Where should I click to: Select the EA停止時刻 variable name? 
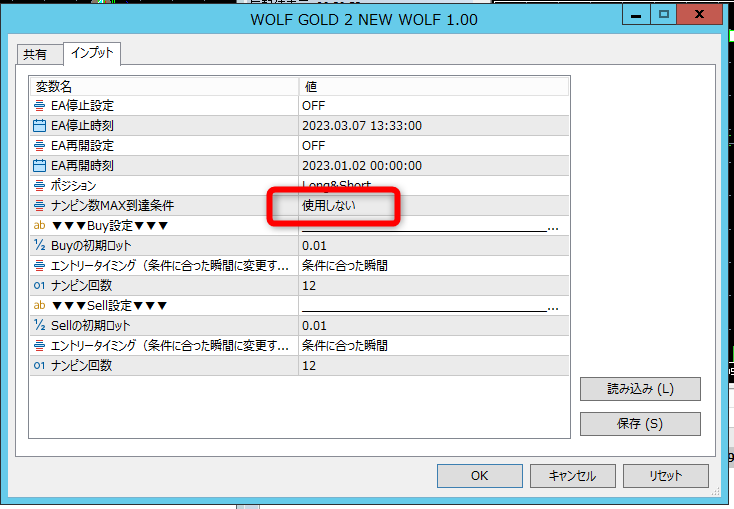click(x=82, y=125)
